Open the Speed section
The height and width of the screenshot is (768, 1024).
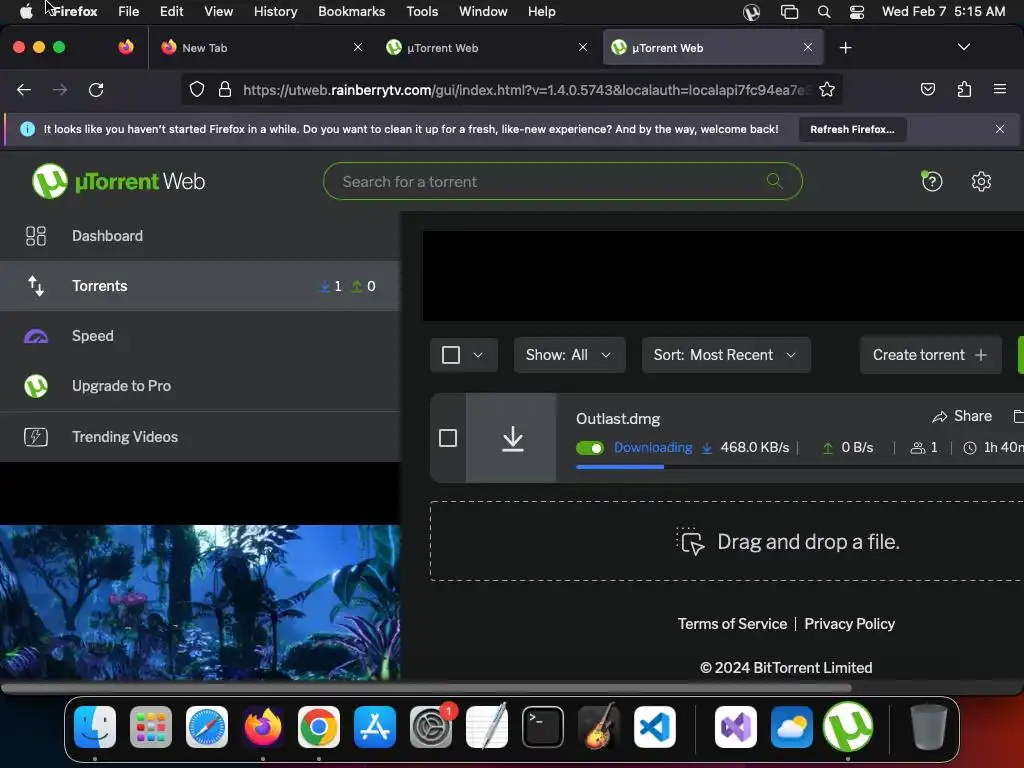point(200,336)
